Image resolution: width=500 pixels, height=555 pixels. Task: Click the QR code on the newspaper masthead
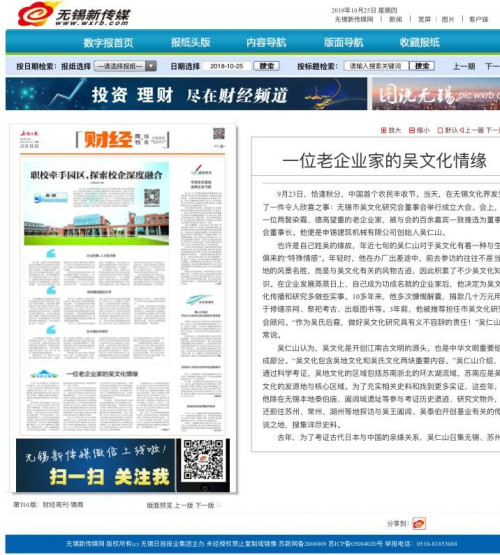pos(219,134)
